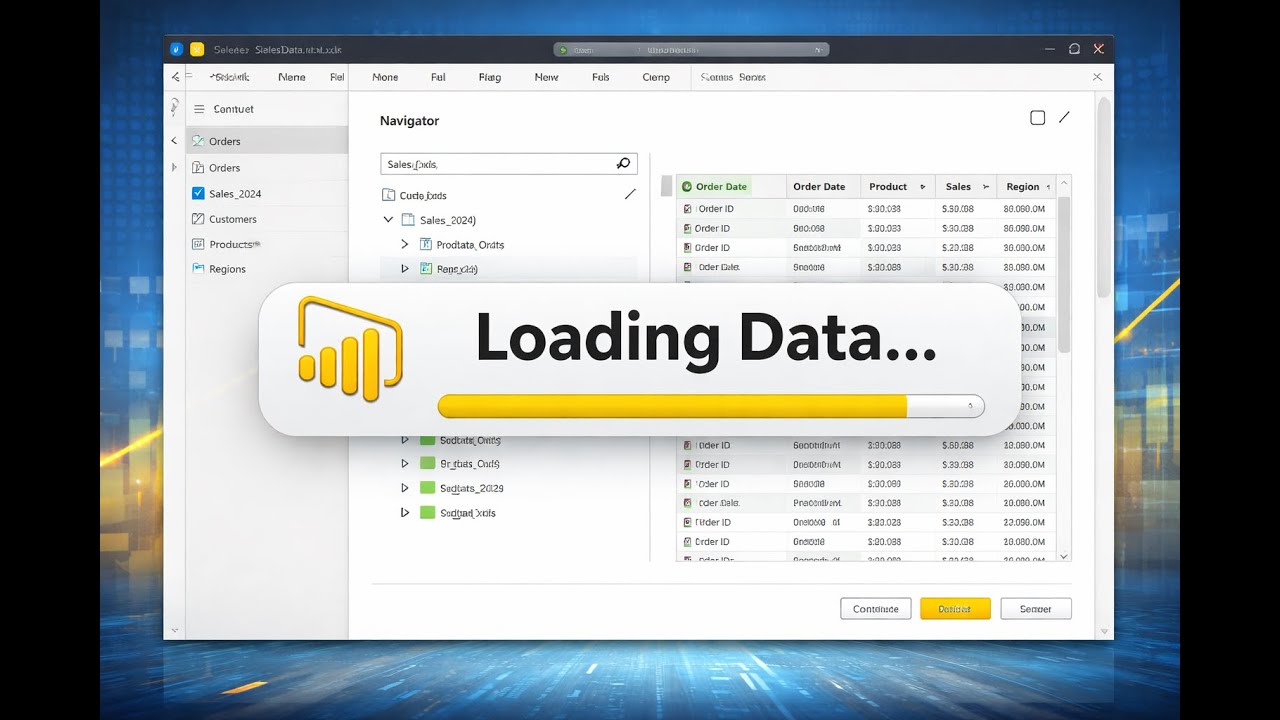Expand the Sodtats_2029 tree item

point(405,488)
